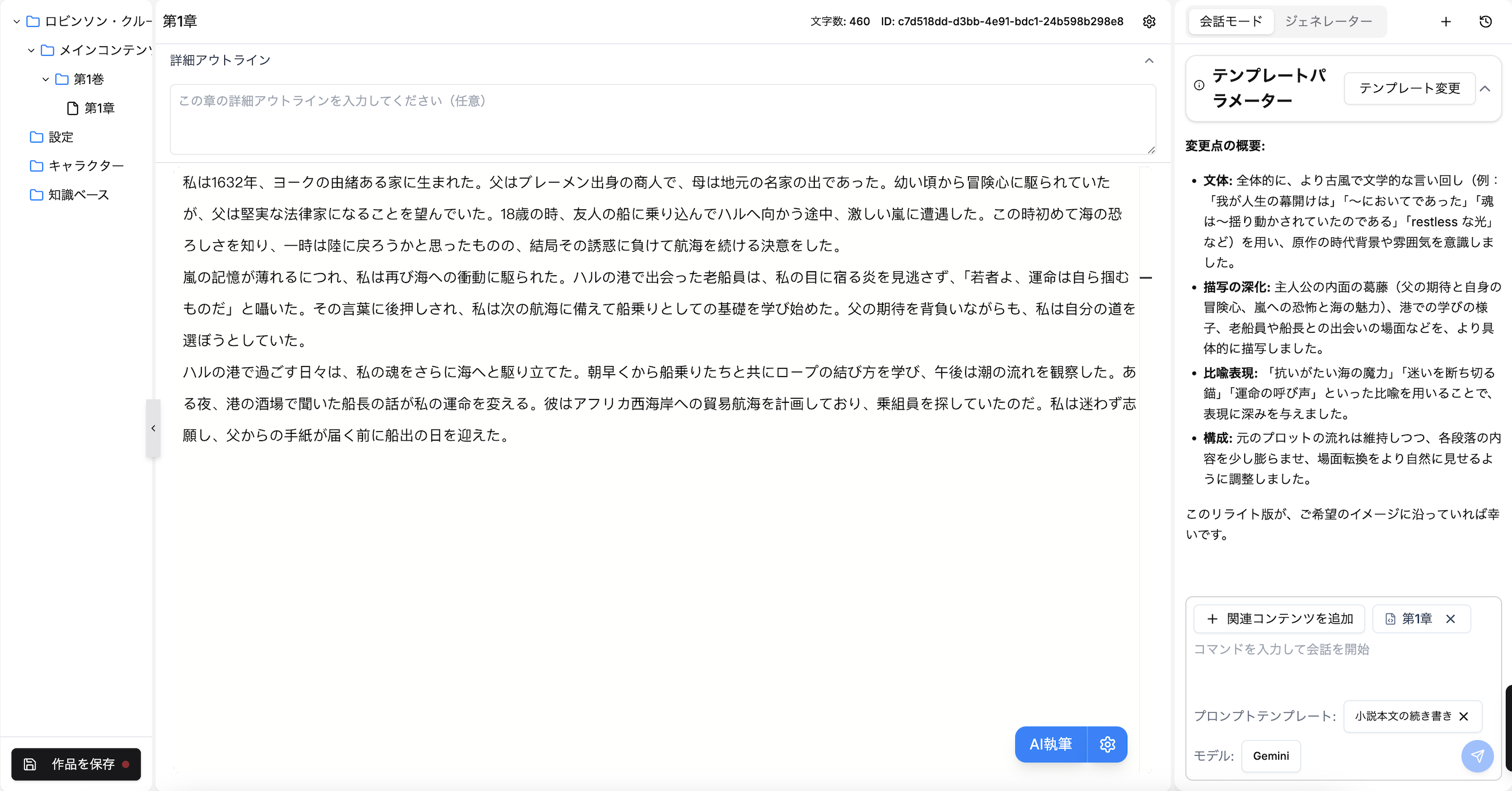This screenshot has width=1512, height=791.
Task: Click the AI執筆 button
Action: (x=1051, y=744)
